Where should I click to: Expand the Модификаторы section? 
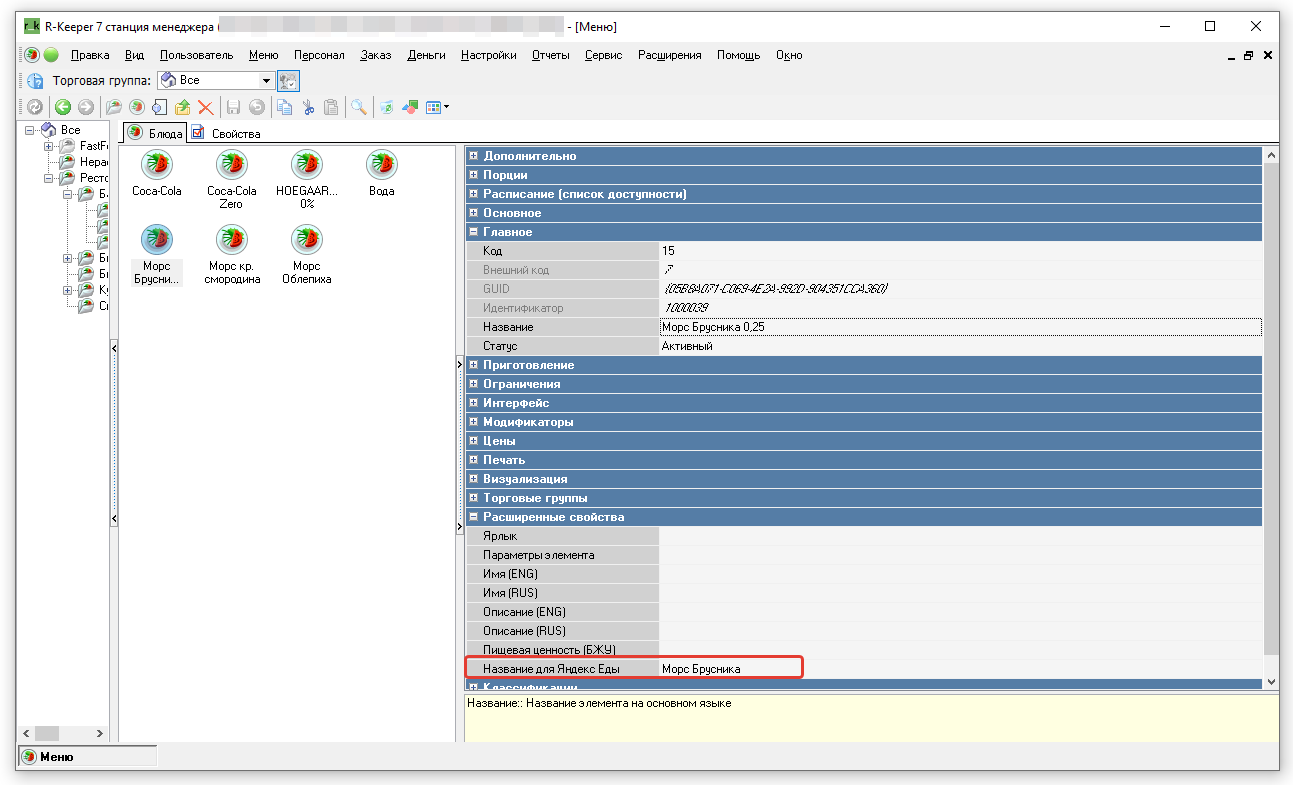[474, 422]
